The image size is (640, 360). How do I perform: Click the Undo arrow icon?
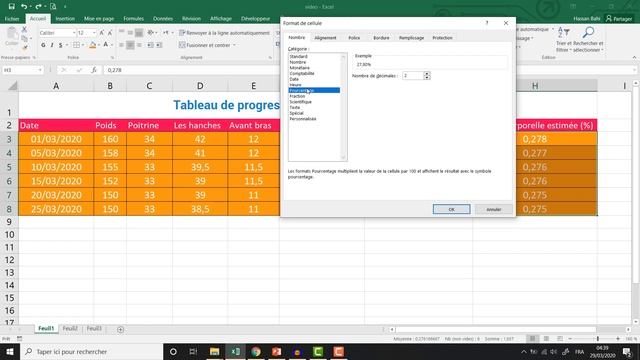[x=24, y=7]
